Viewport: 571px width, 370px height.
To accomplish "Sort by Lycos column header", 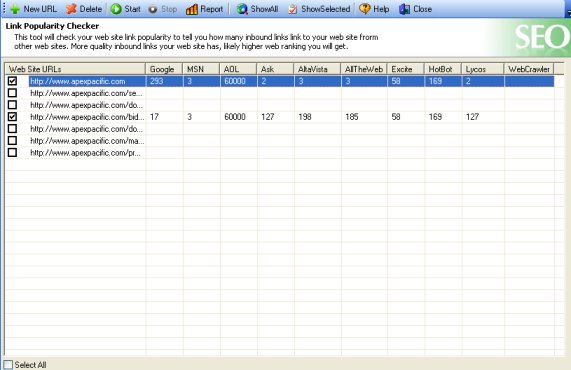I will pos(483,69).
